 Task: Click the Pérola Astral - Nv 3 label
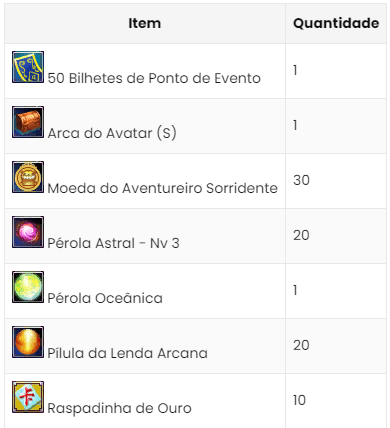click(x=113, y=243)
